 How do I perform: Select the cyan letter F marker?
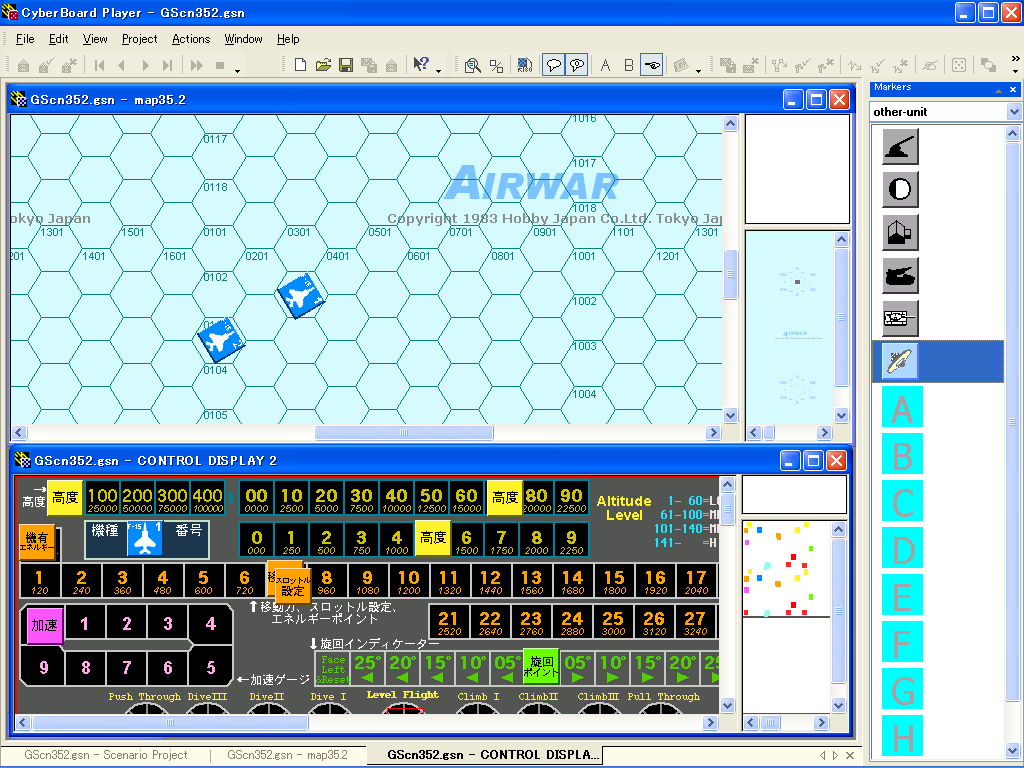click(903, 642)
